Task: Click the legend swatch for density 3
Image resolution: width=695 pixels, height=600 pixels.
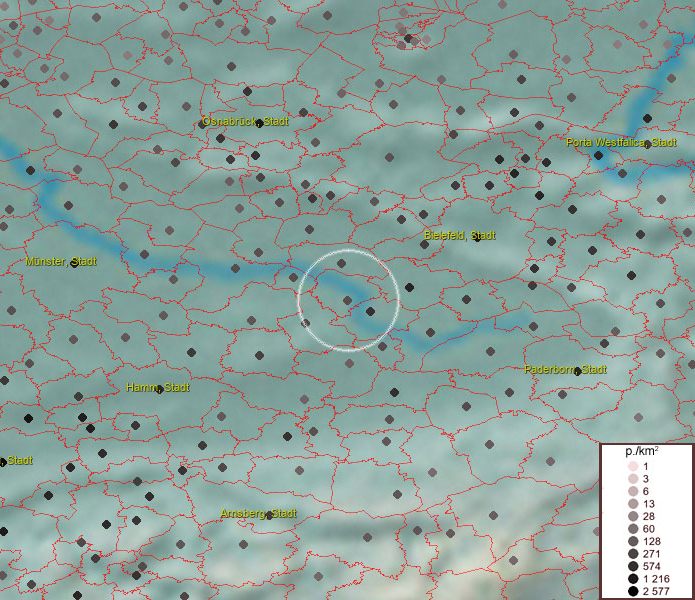Action: tap(633, 479)
